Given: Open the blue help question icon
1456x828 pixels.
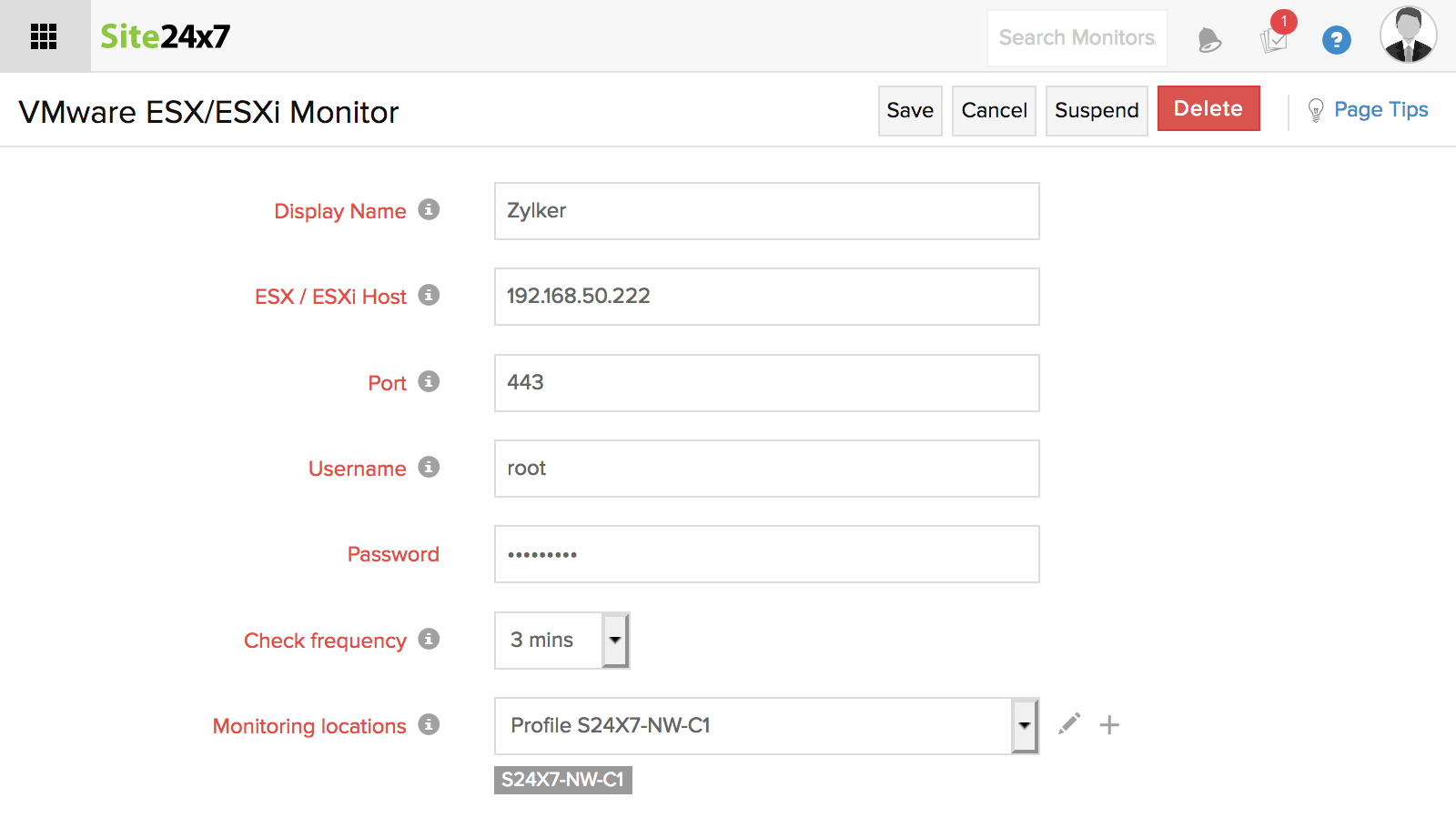Looking at the screenshot, I should [x=1336, y=40].
